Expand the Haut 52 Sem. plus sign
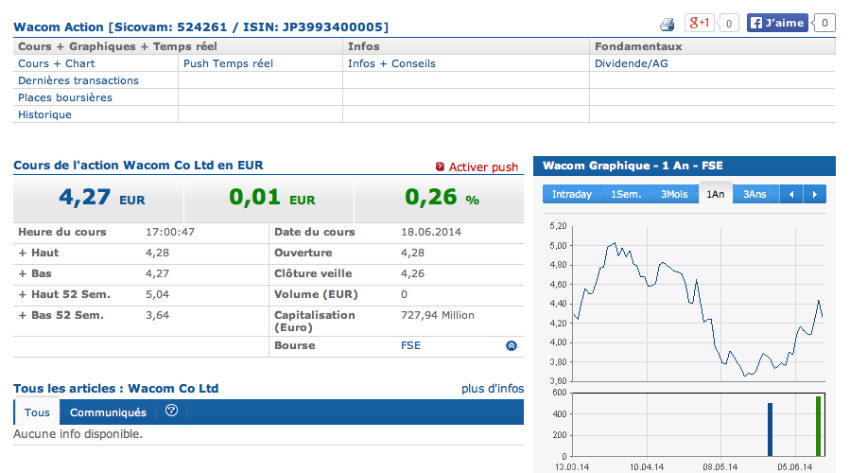Viewport: 850px width, 473px height. coord(22,295)
